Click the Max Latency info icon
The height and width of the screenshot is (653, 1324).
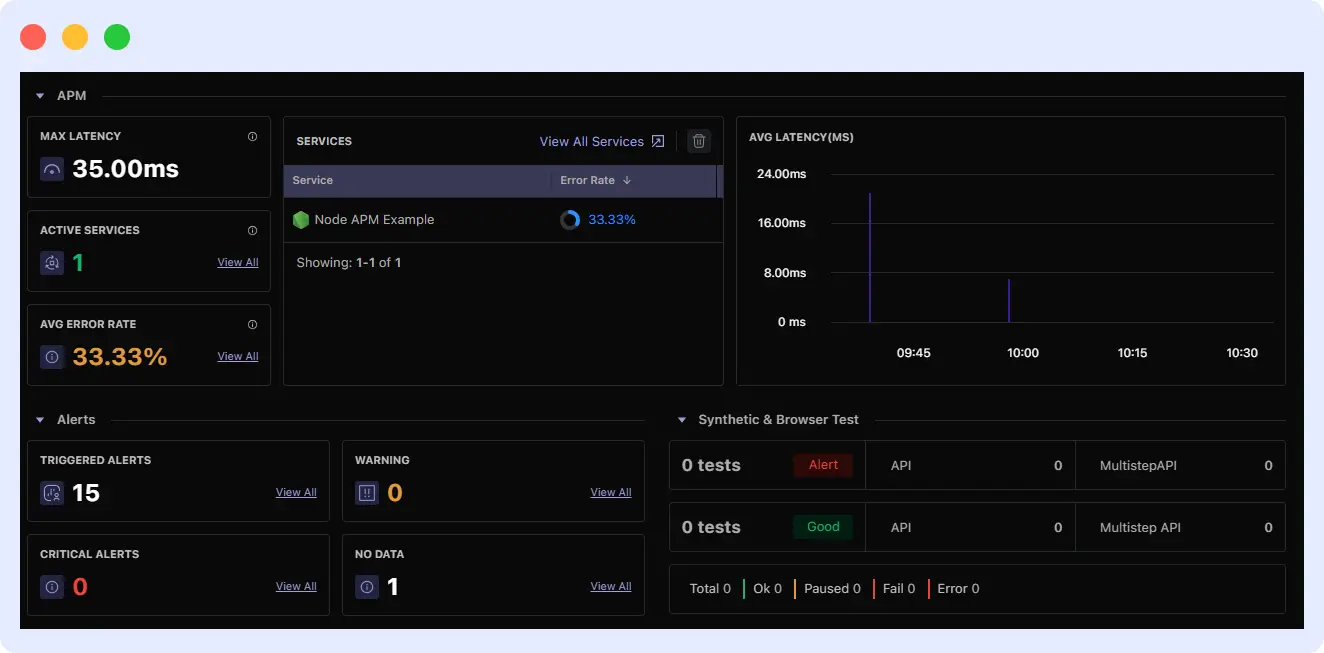pyautogui.click(x=252, y=136)
